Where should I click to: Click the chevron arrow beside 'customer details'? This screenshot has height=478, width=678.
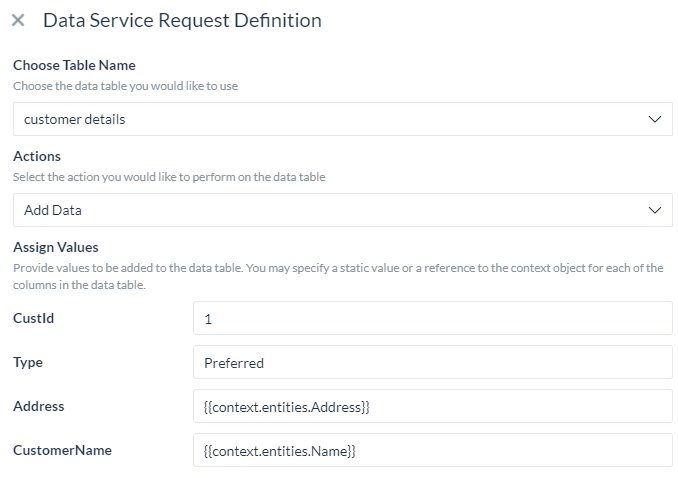click(x=655, y=119)
